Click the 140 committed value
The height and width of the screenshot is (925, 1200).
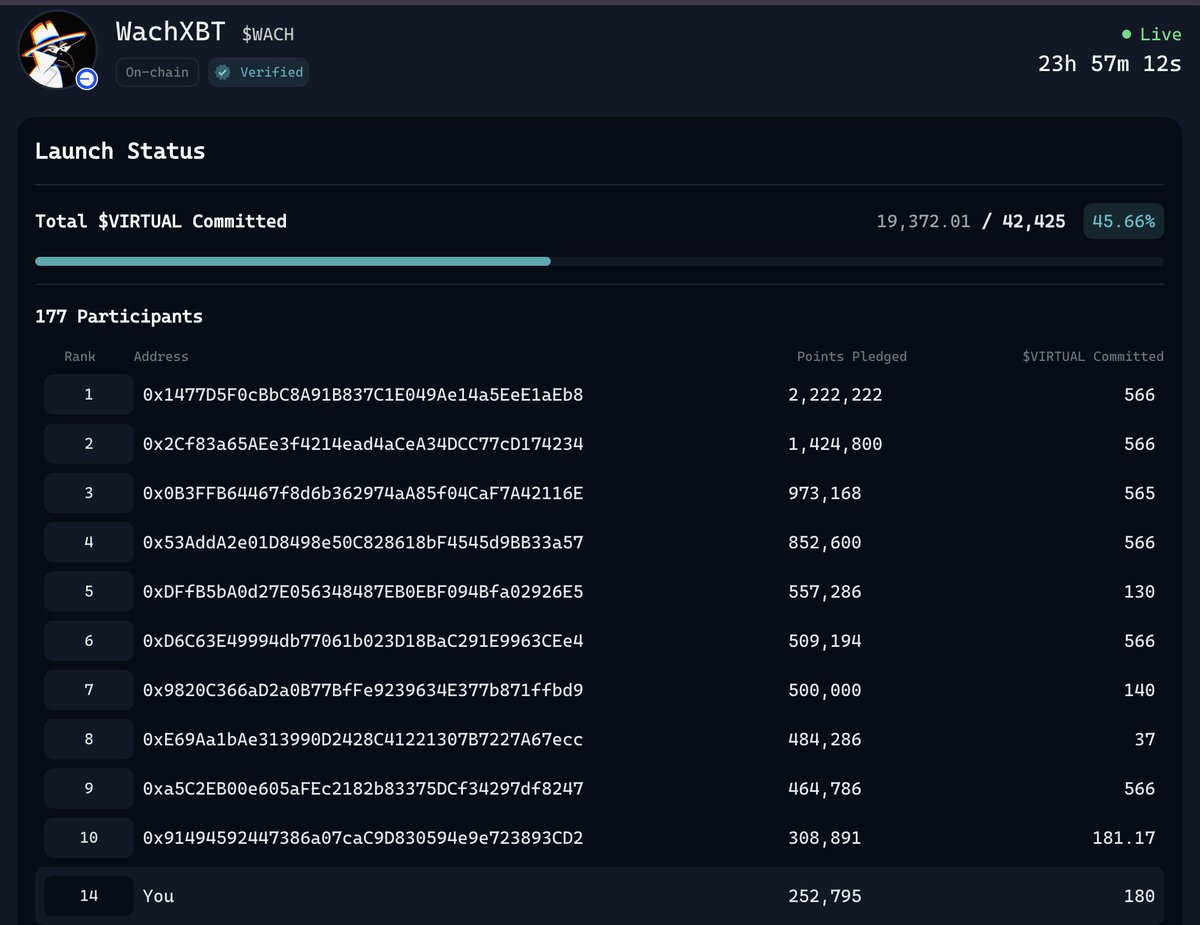pos(1139,690)
